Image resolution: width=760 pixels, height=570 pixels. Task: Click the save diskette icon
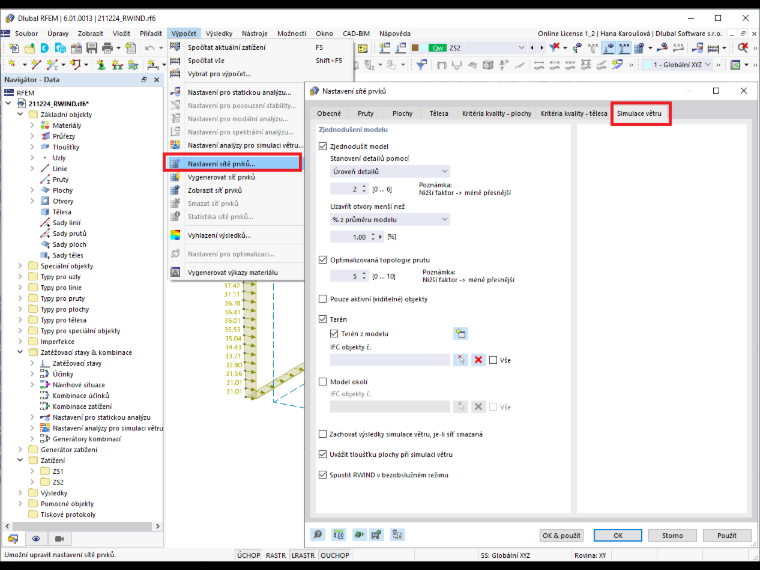pyautogui.click(x=92, y=48)
